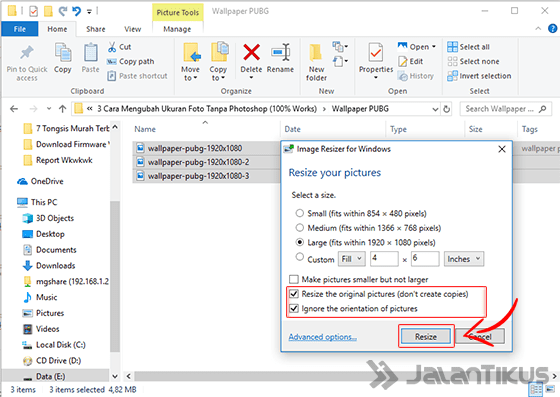Image resolution: width=560 pixels, height=397 pixels.
Task: Click Select all in ribbon
Action: (468, 47)
